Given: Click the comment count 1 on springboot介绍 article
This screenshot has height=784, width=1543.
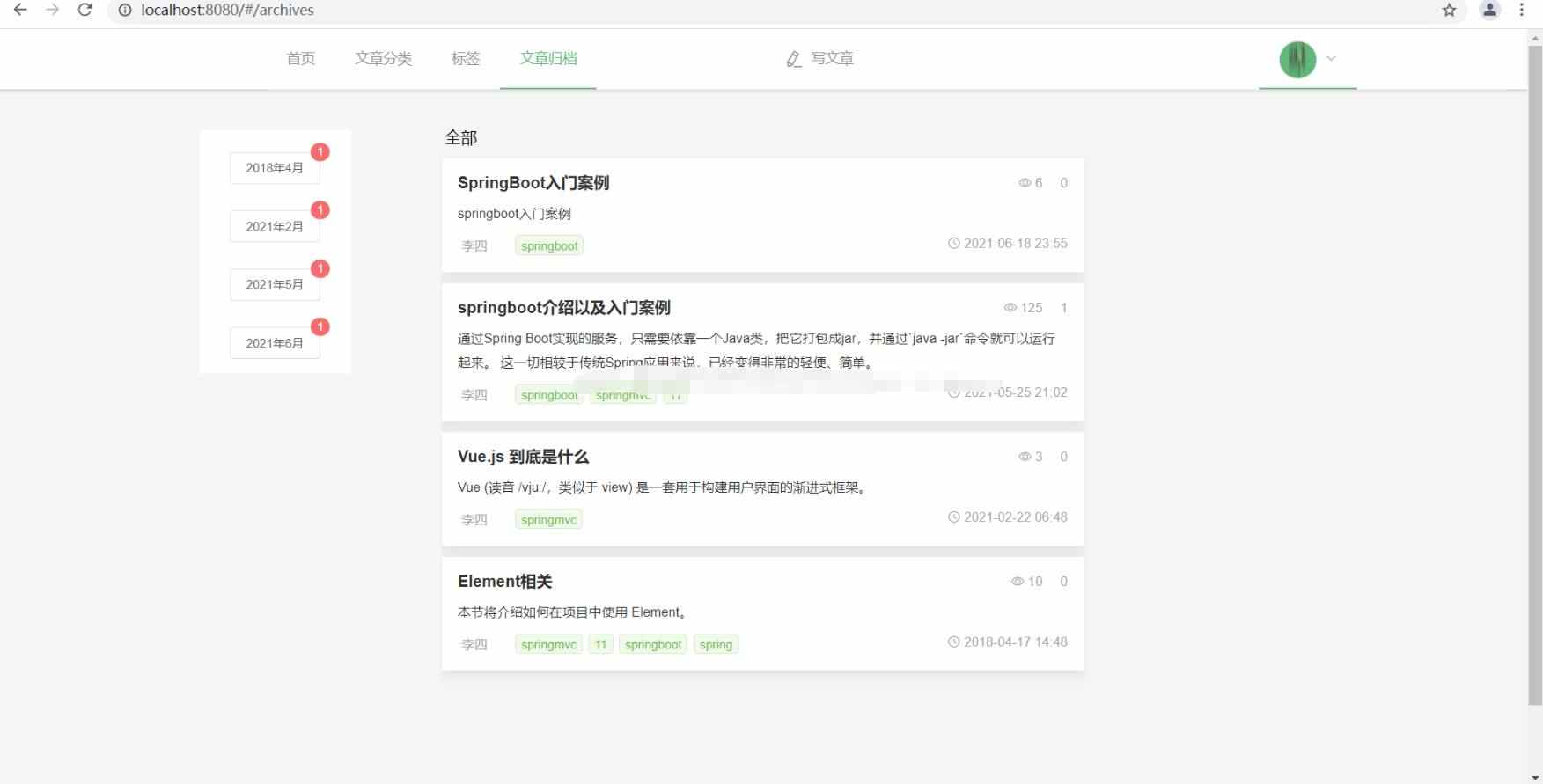Looking at the screenshot, I should tap(1063, 308).
